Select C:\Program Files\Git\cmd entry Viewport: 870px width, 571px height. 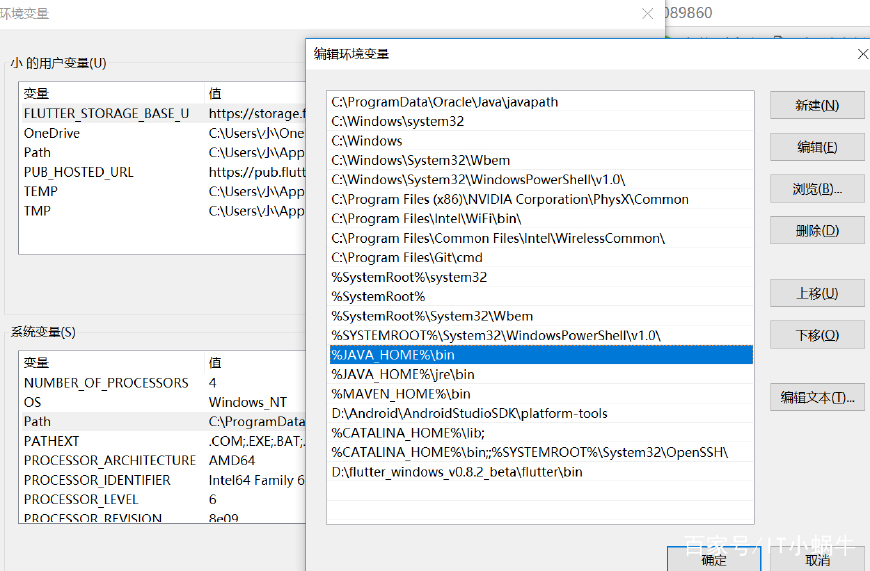541,257
